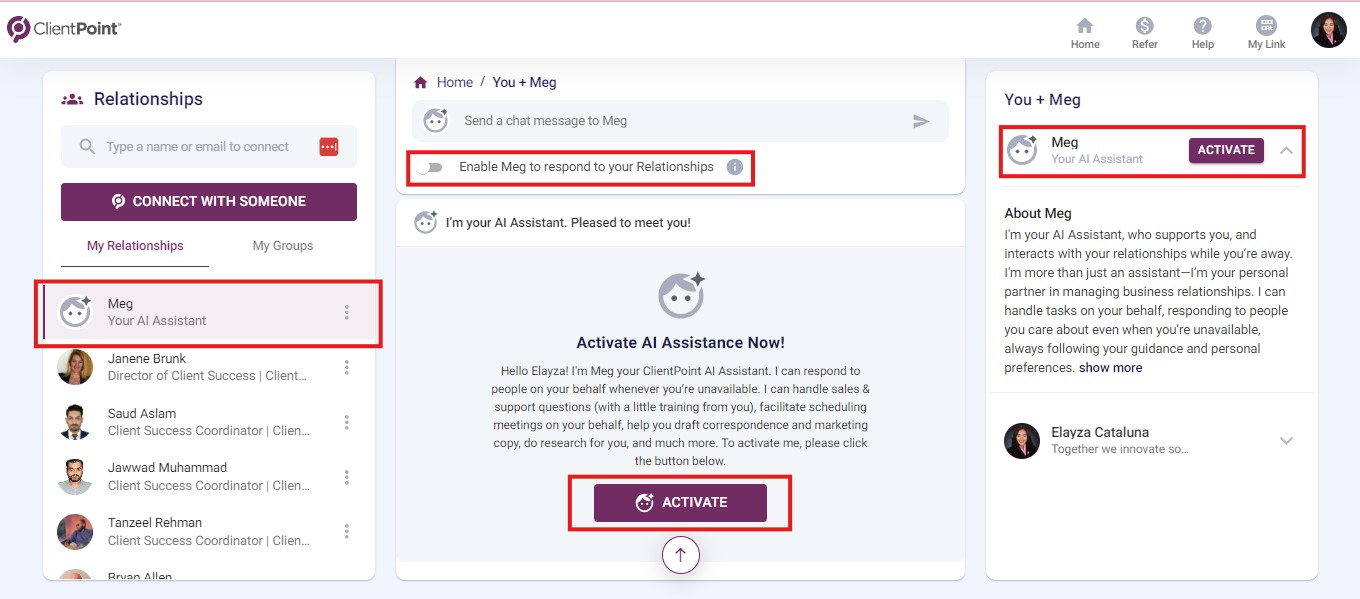
Task: Click the Meg AI Assistant avatar icon
Action: click(x=75, y=310)
